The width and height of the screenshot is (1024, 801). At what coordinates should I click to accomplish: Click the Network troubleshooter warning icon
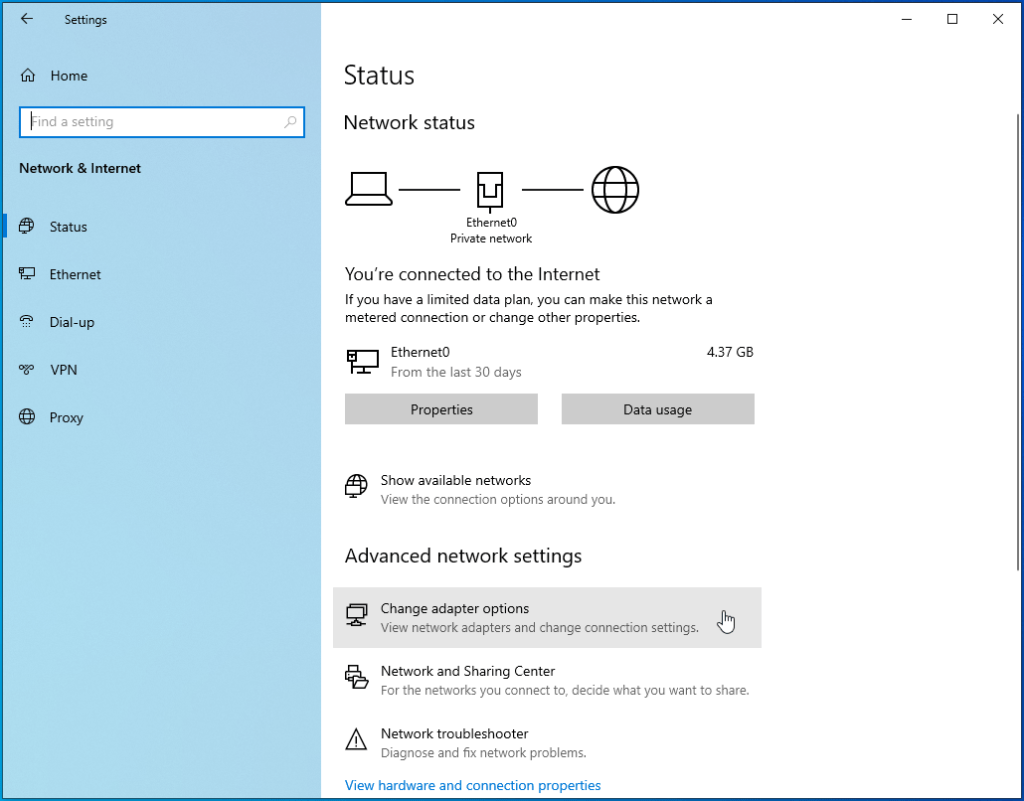coord(356,740)
